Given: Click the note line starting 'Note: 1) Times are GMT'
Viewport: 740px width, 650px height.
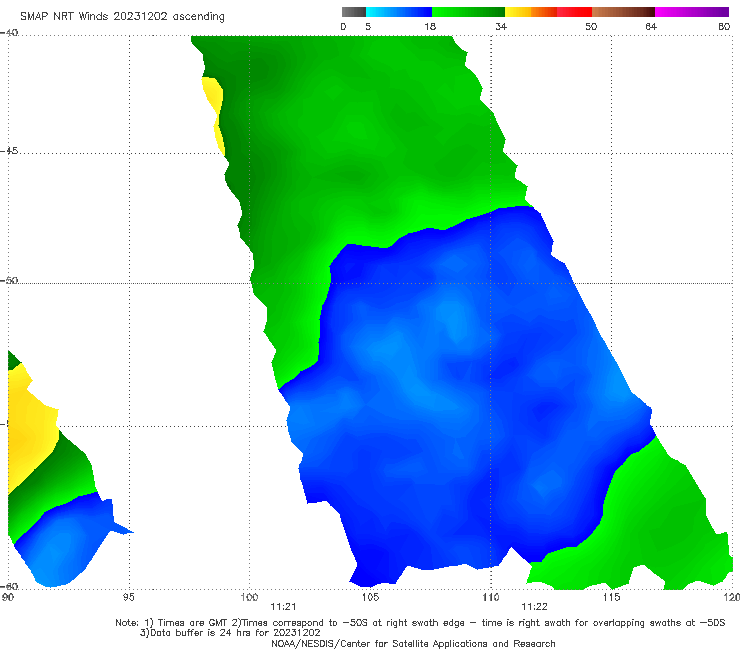Looking at the screenshot, I should [420, 623].
